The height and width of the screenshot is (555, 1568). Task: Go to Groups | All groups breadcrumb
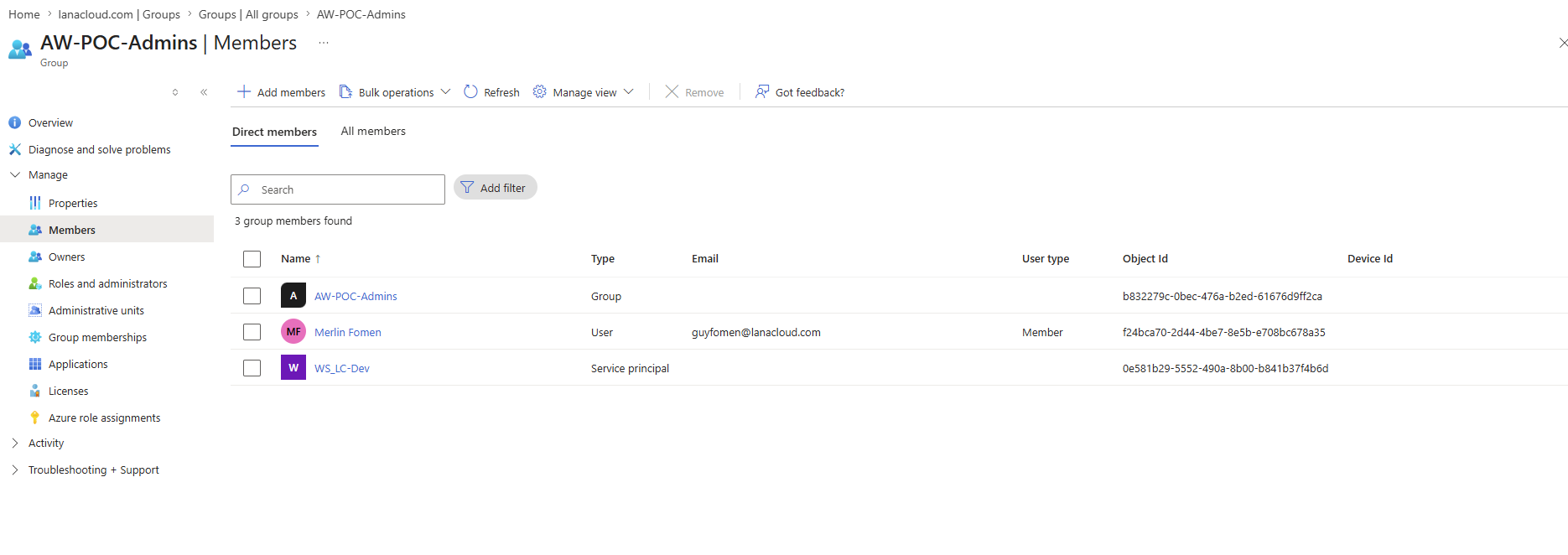248,14
